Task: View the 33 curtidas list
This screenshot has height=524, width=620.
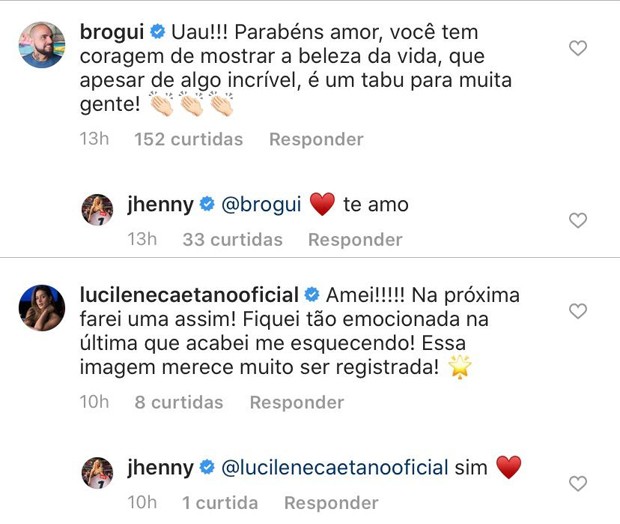Action: click(232, 240)
